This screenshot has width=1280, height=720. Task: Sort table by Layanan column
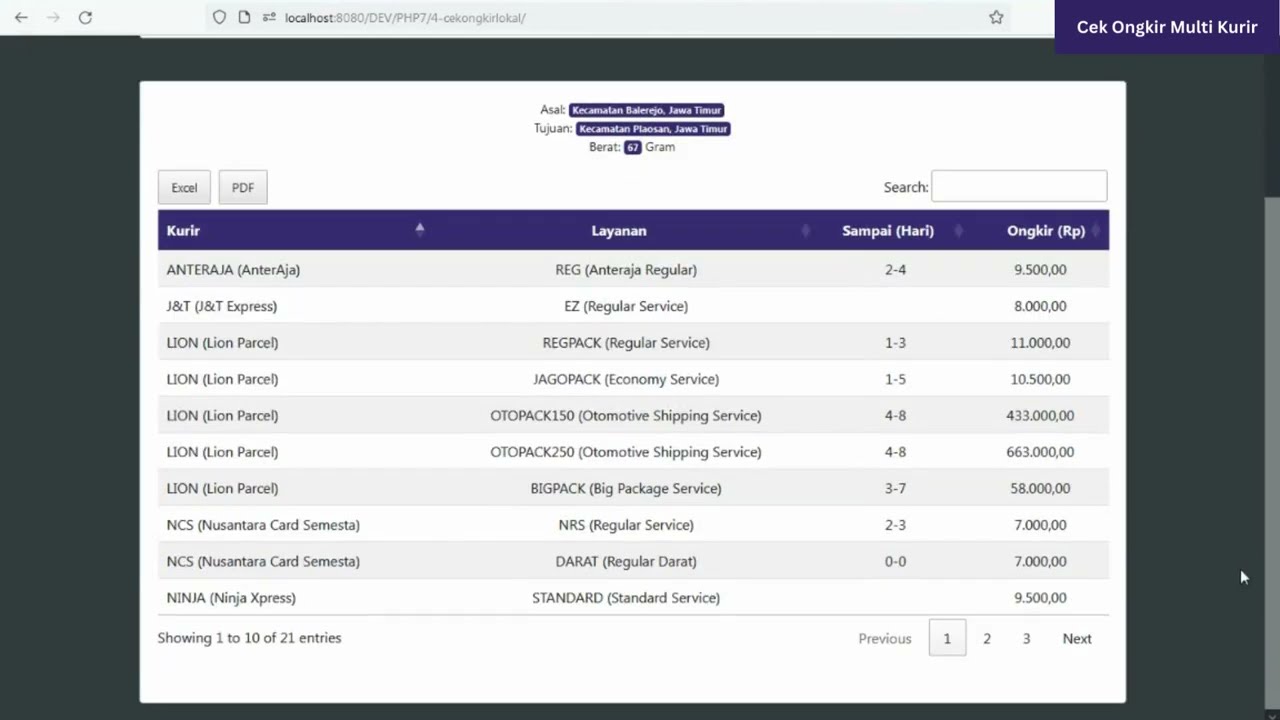click(x=619, y=230)
